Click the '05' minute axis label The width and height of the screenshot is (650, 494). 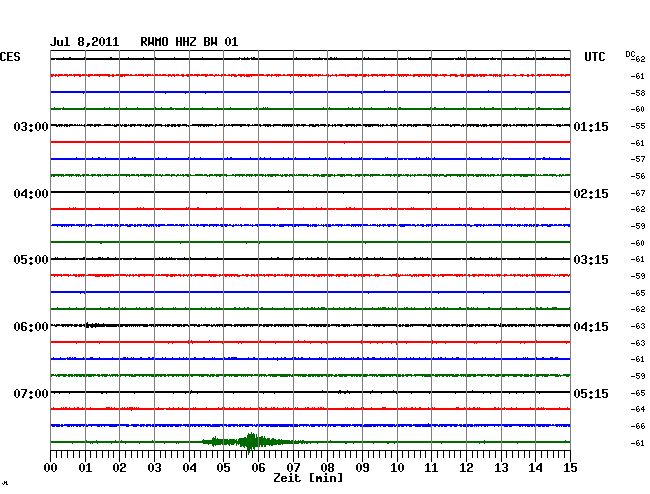pos(223,468)
